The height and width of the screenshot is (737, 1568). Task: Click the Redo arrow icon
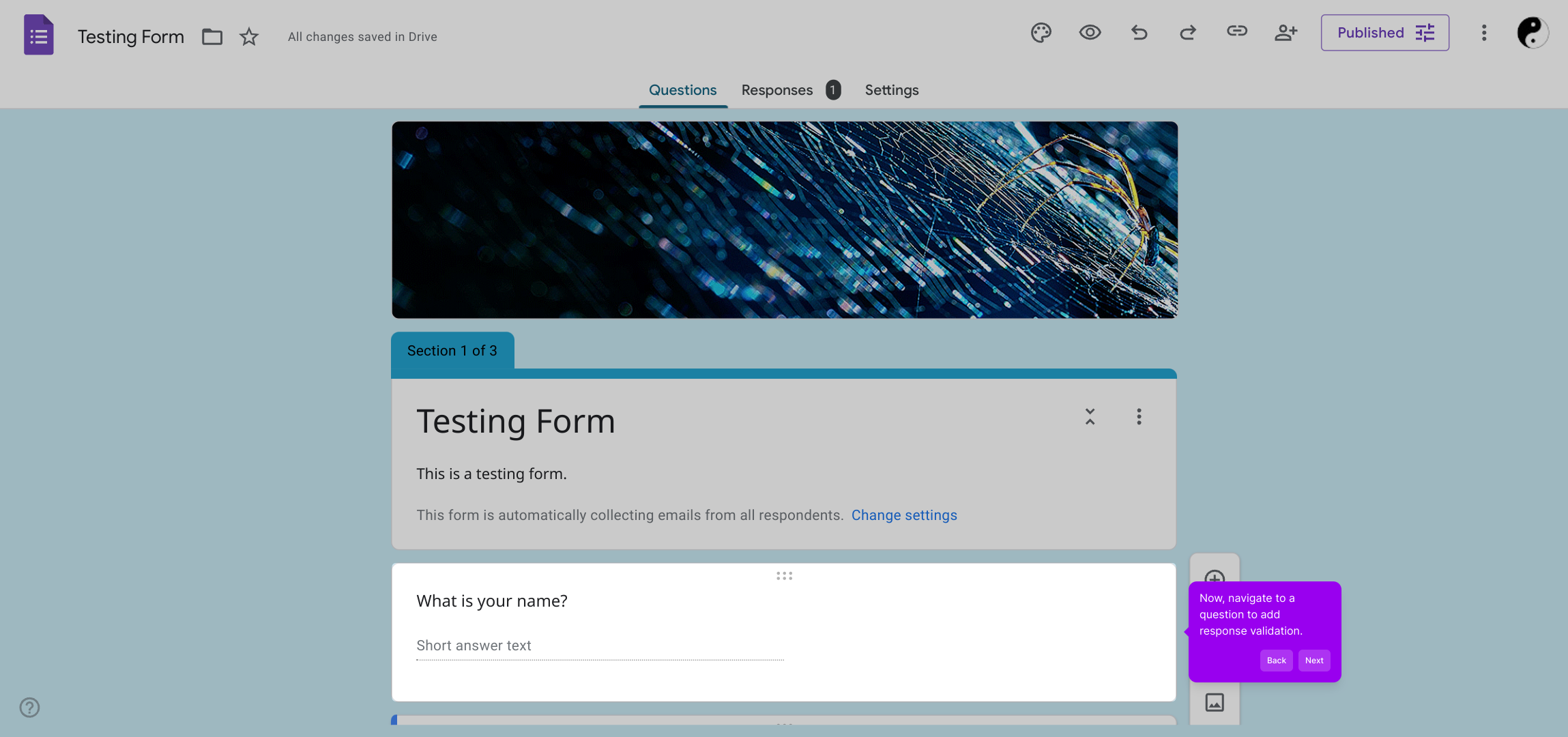point(1188,33)
